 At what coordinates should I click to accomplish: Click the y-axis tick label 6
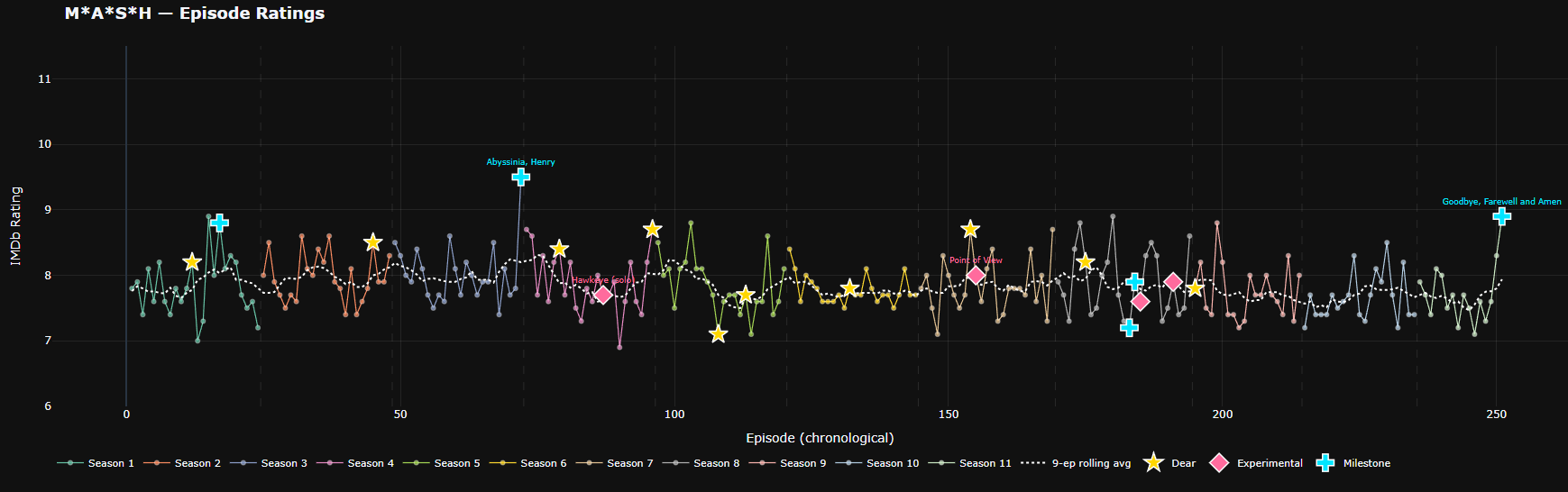(x=48, y=406)
